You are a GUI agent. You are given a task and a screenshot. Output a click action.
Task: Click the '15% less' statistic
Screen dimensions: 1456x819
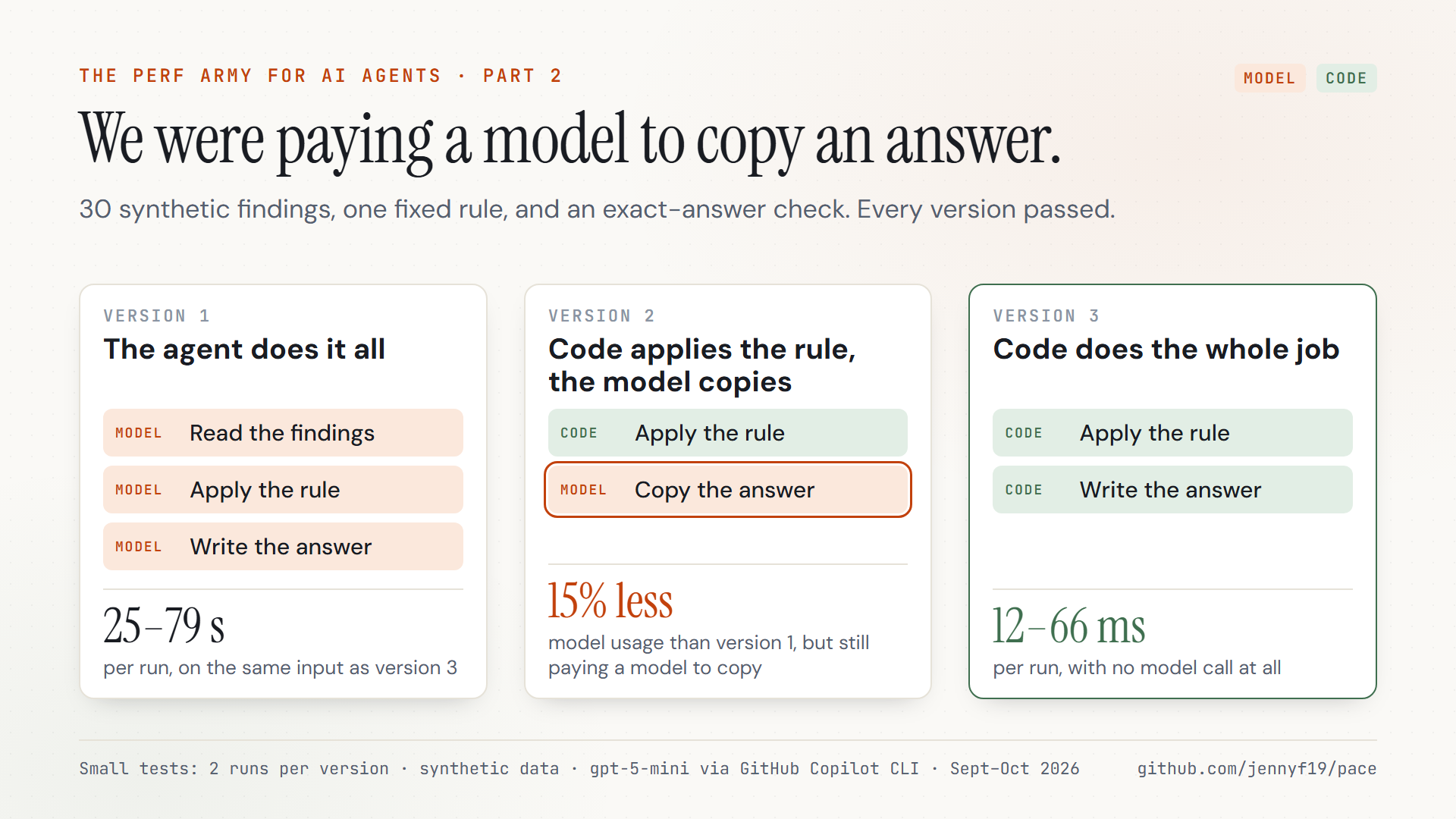coord(610,601)
